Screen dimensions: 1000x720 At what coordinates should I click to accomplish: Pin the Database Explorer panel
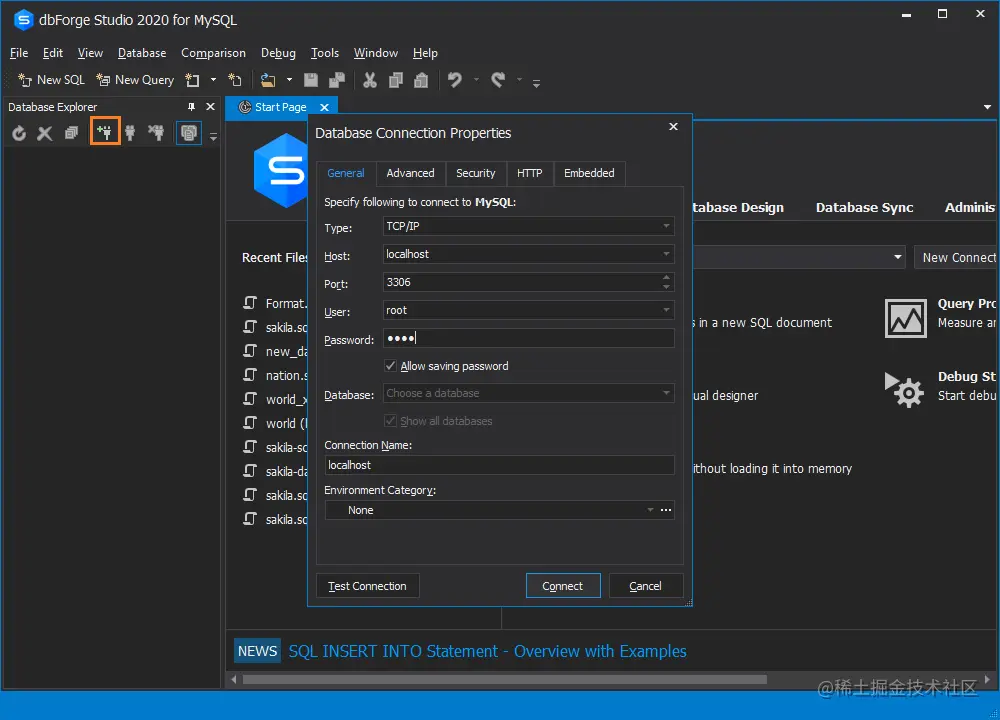pos(190,106)
